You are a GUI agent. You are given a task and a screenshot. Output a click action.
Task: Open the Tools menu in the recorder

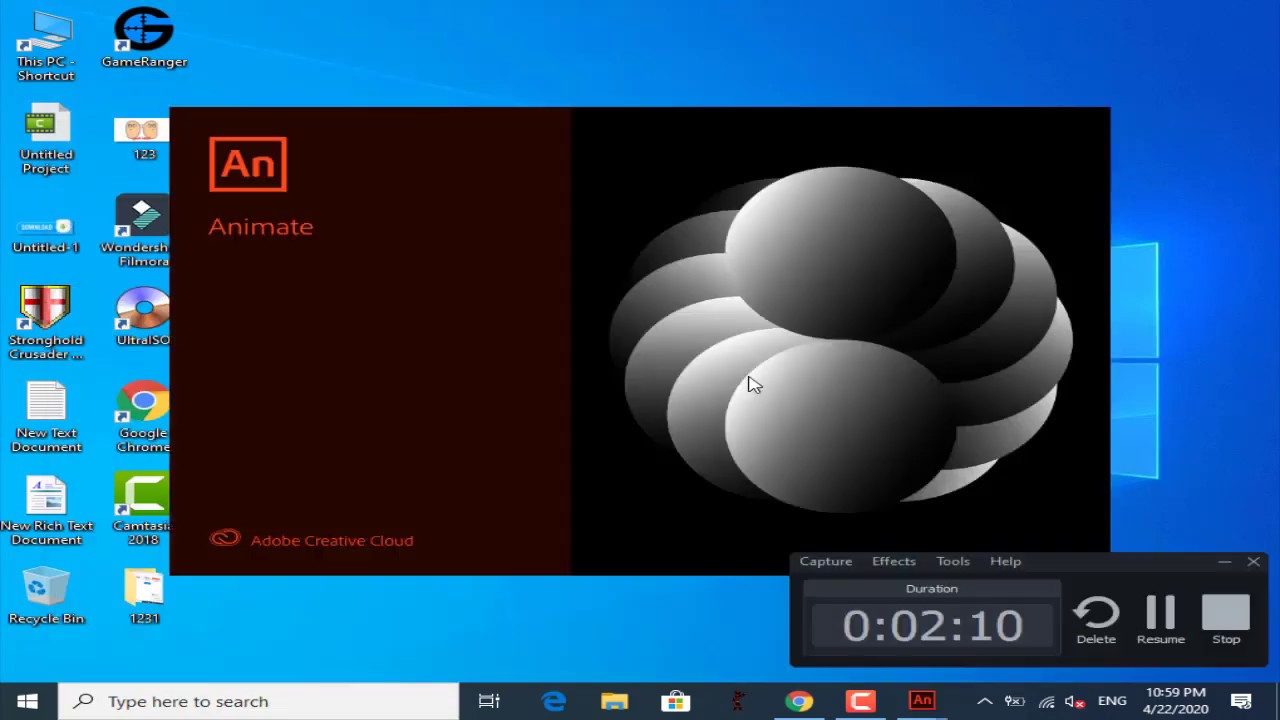click(952, 561)
